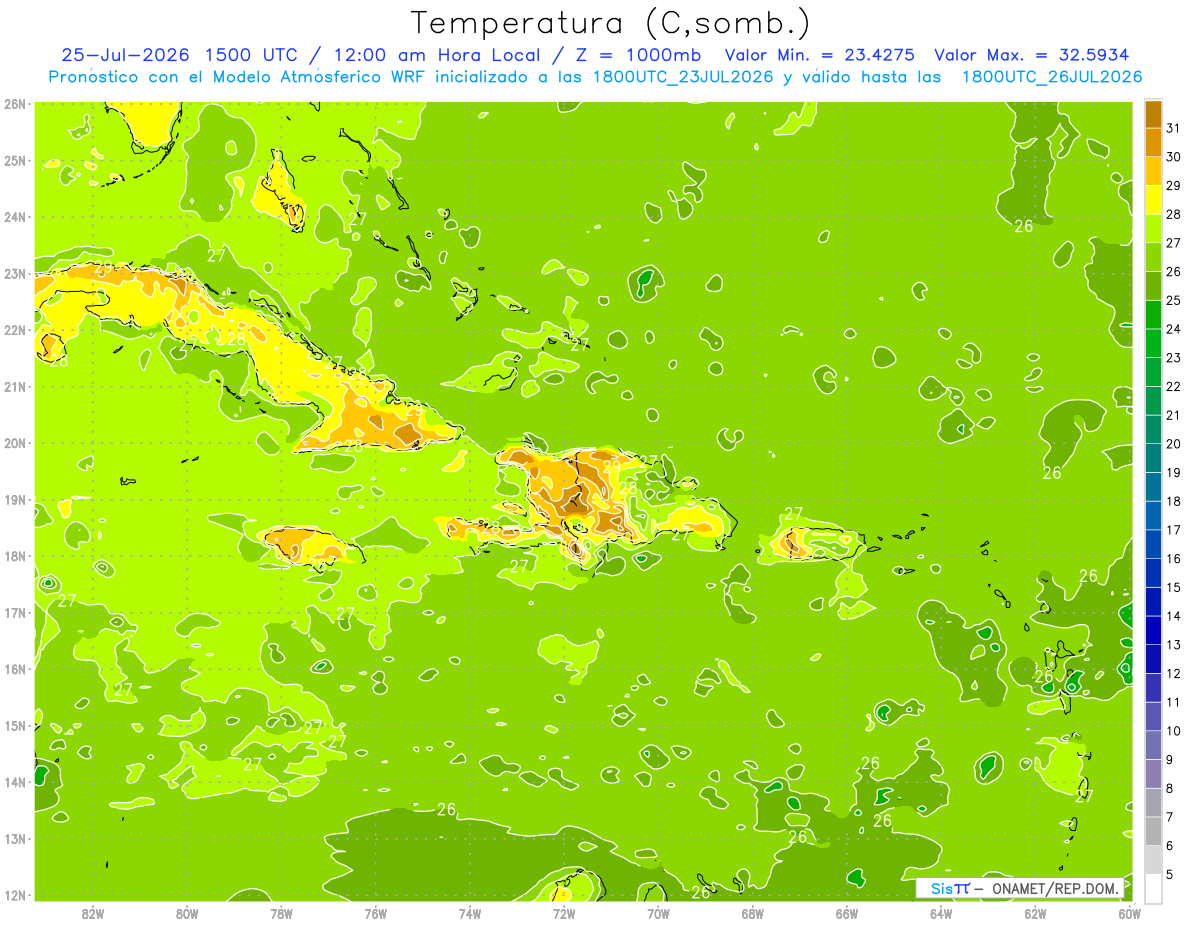Click the title "Temperatura (C,somb.)"
The width and height of the screenshot is (1200, 927).
click(x=610, y=23)
